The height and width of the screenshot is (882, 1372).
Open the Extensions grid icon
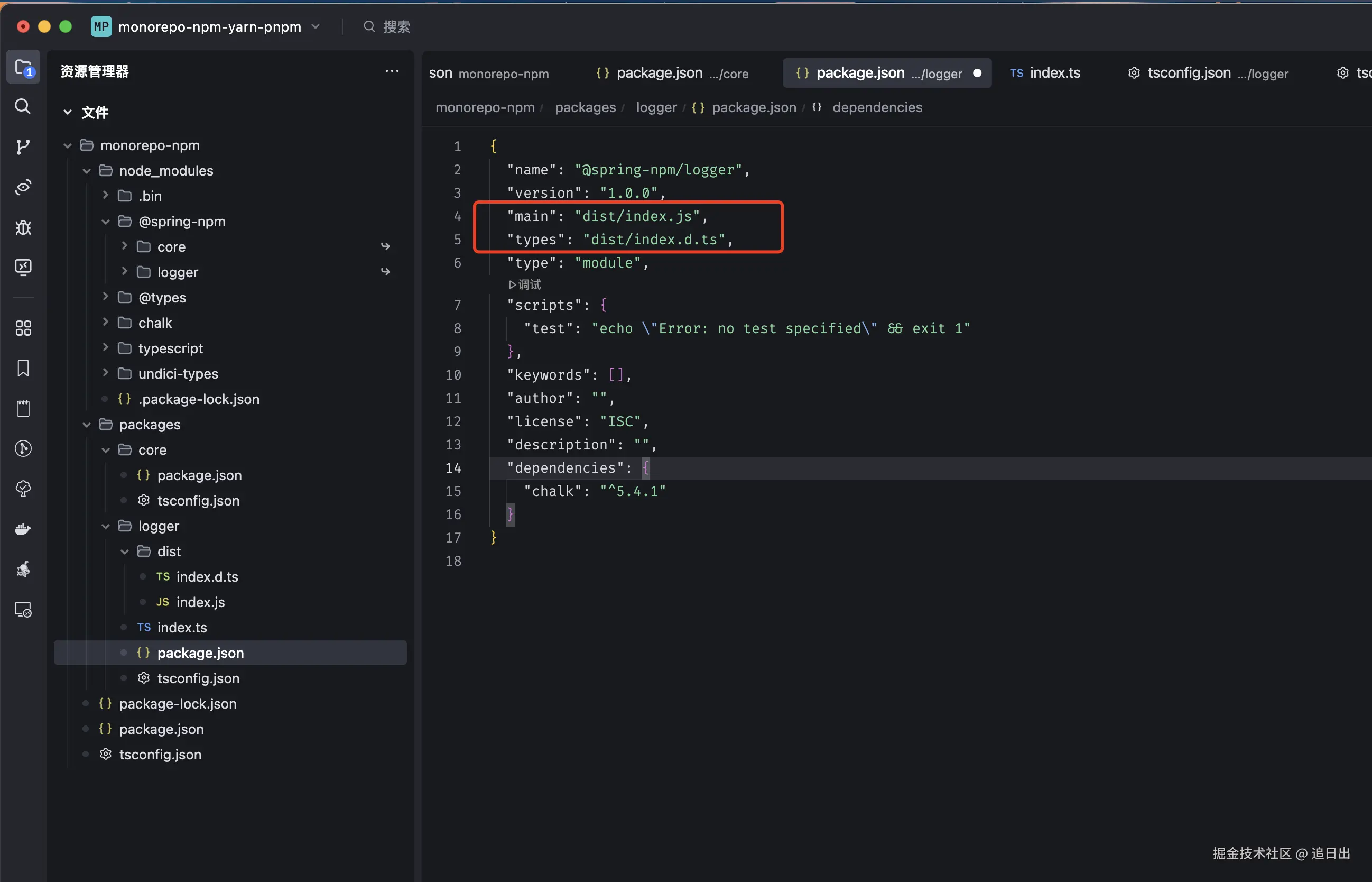[x=23, y=328]
